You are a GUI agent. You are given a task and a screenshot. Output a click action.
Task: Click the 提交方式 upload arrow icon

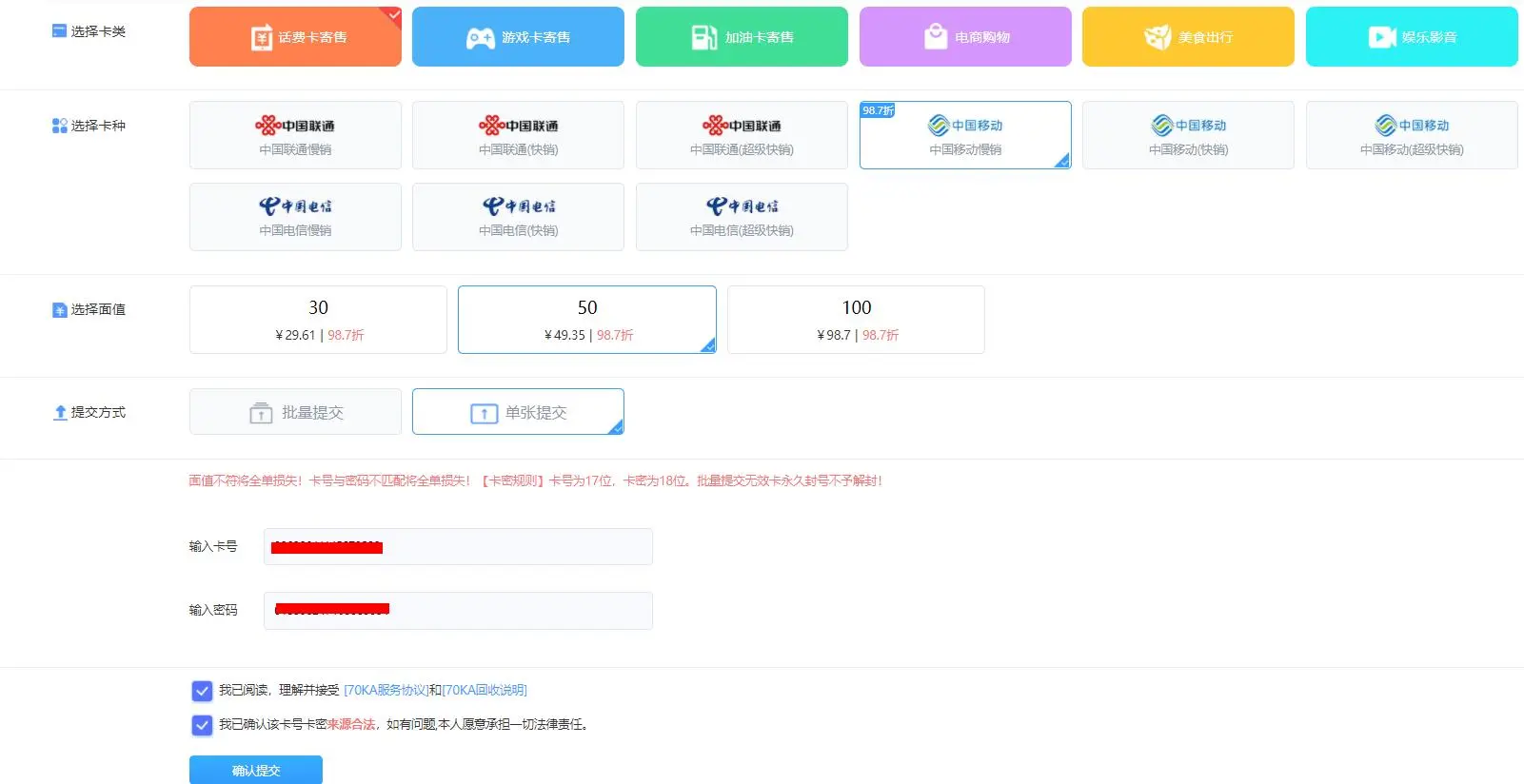60,412
